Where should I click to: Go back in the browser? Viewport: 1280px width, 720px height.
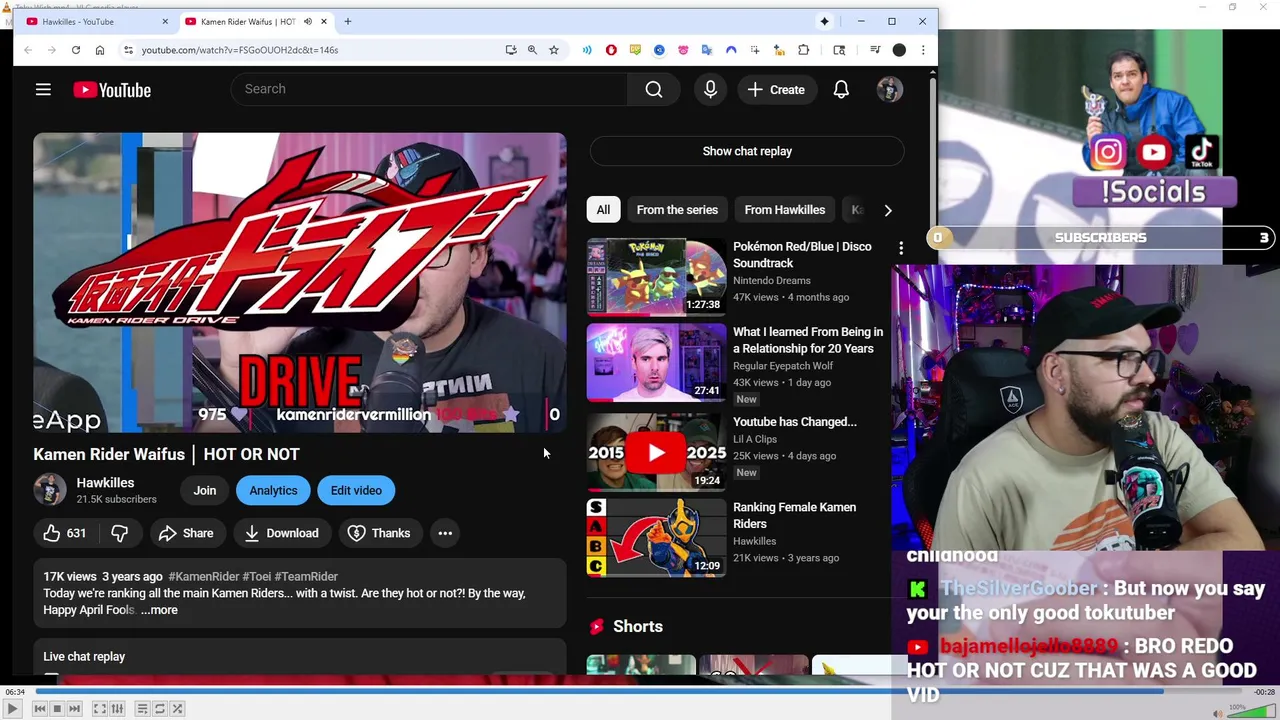click(28, 50)
